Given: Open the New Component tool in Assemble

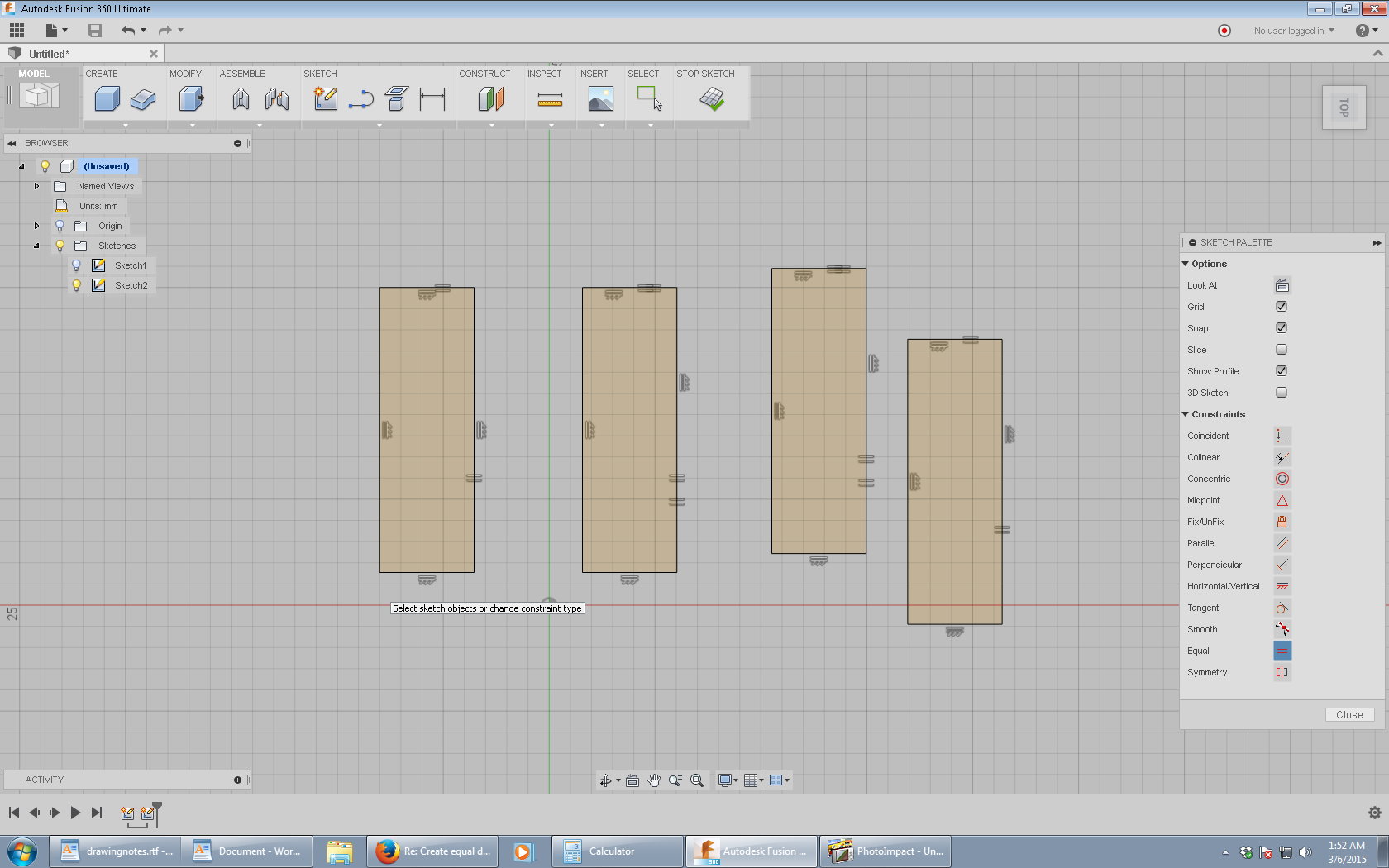Looking at the screenshot, I should [x=241, y=99].
